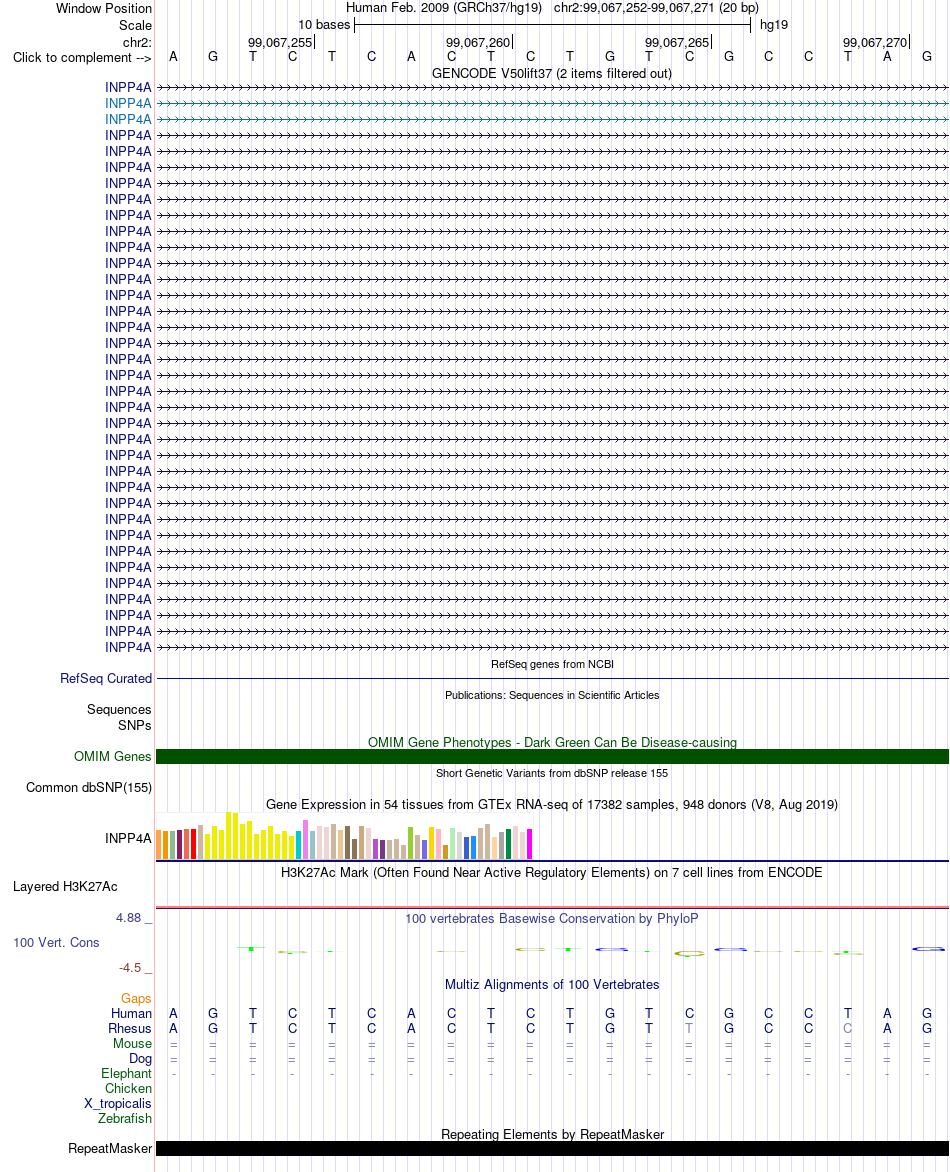
Task: Click the OMIM Genes track label
Action: click(x=112, y=756)
